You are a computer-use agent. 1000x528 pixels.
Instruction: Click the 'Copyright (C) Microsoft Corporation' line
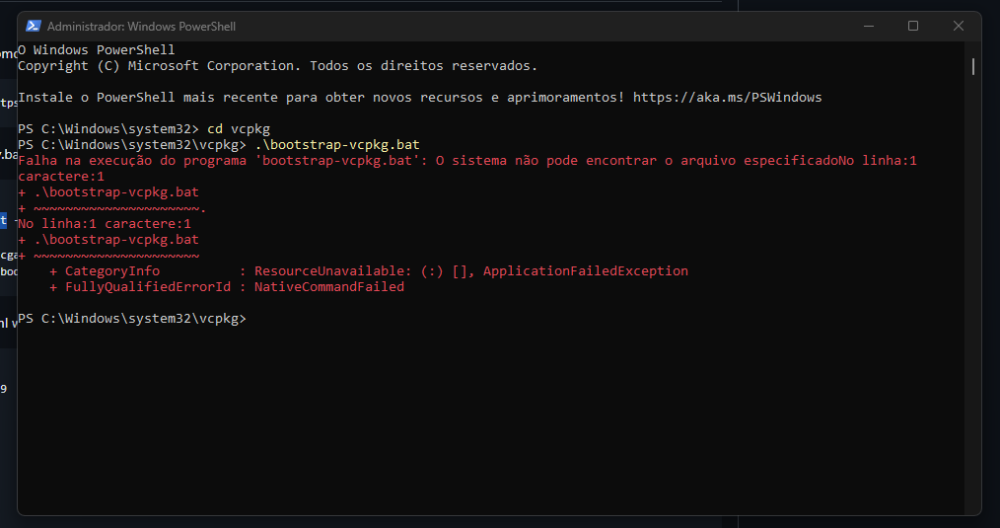pos(277,66)
